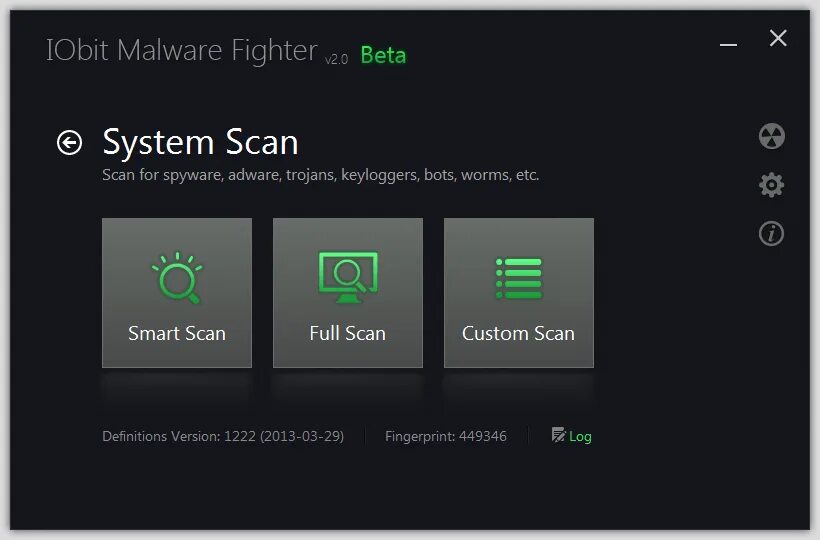Click the Custom Scan list icon
Image resolution: width=820 pixels, height=540 pixels.
pyautogui.click(x=518, y=278)
